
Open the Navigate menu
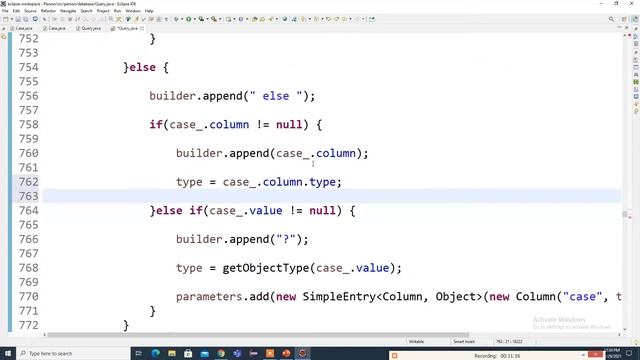coord(68,11)
